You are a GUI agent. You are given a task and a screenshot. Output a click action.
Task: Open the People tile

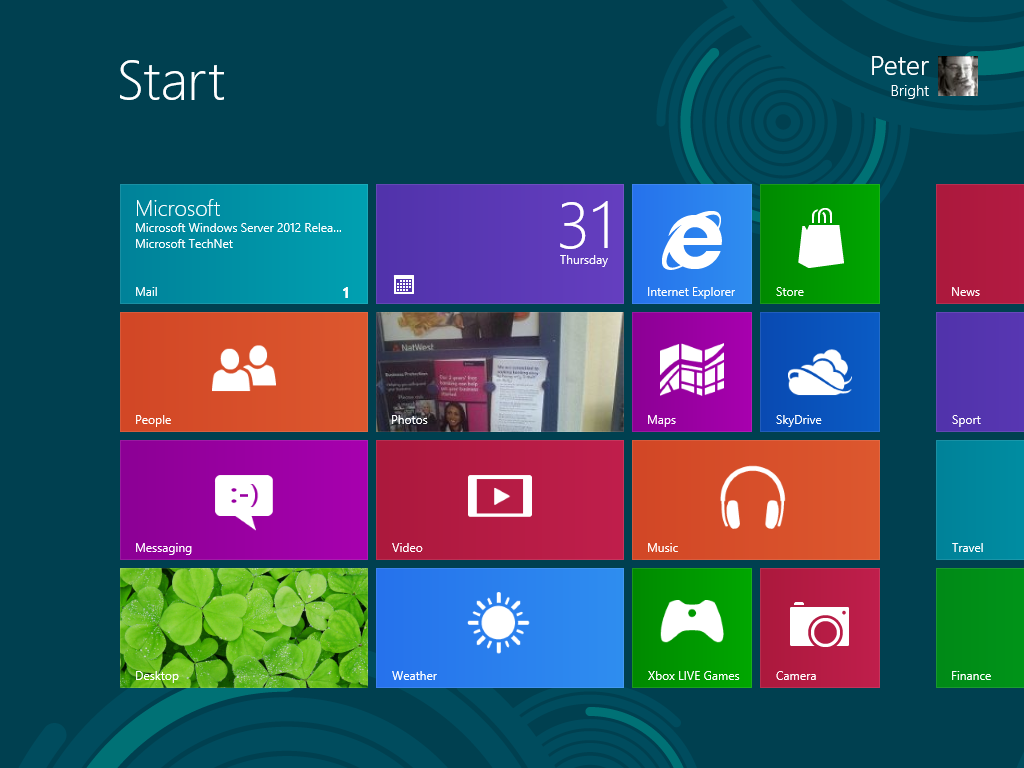point(243,371)
